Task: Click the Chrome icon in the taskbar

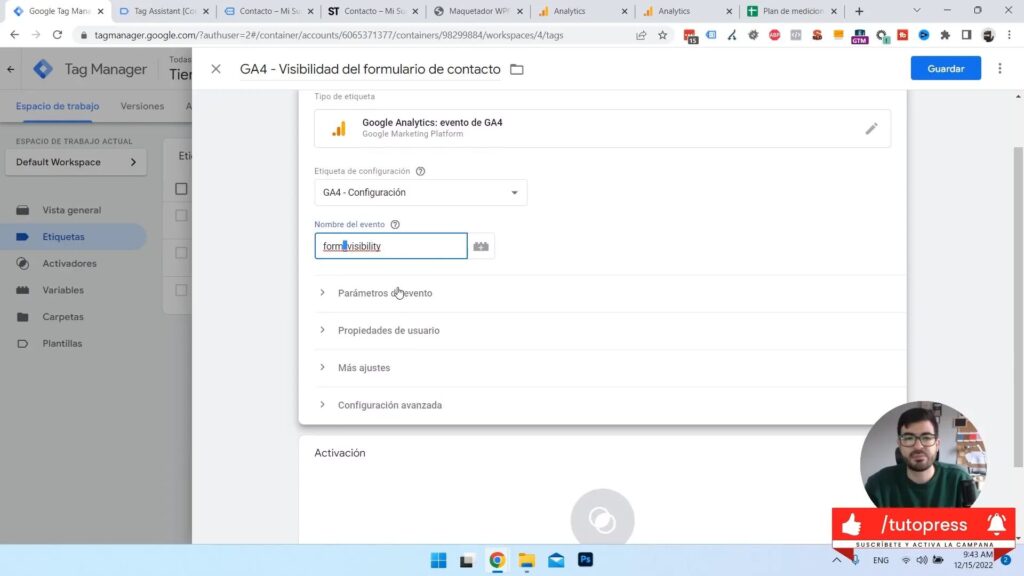Action: pyautogui.click(x=497, y=560)
